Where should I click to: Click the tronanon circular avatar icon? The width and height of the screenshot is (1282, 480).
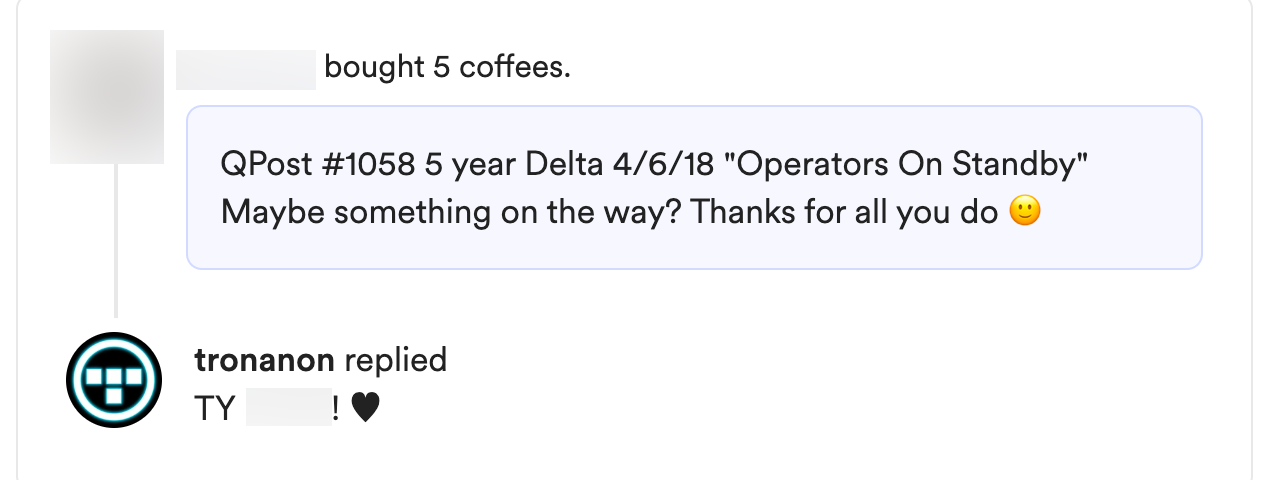pos(114,381)
